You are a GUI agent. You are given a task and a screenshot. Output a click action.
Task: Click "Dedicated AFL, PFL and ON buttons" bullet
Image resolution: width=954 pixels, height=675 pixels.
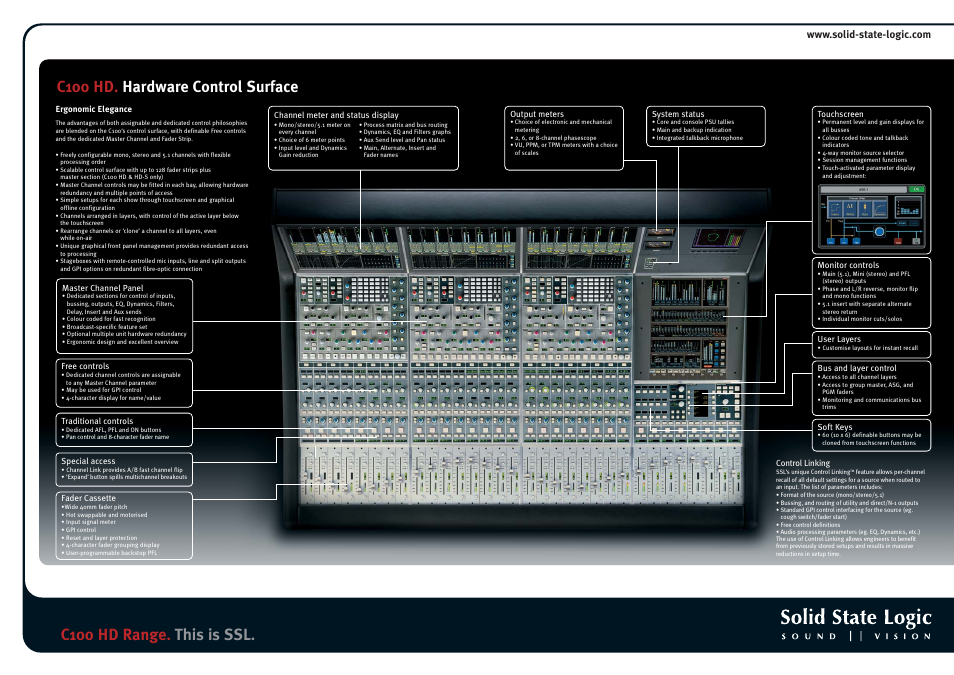(111, 430)
